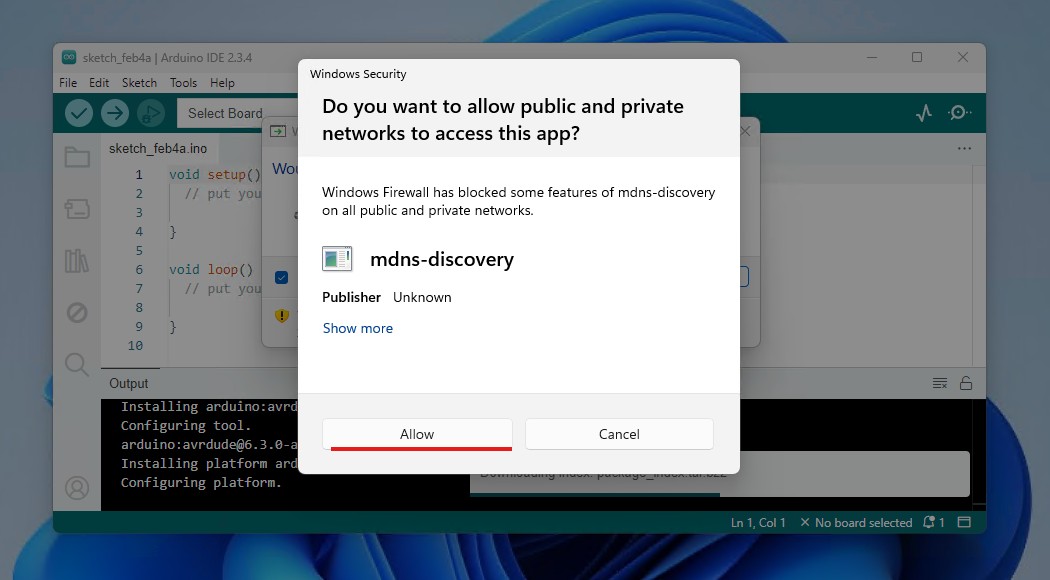The height and width of the screenshot is (580, 1050).
Task: Expand the Select Board dropdown
Action: click(225, 113)
